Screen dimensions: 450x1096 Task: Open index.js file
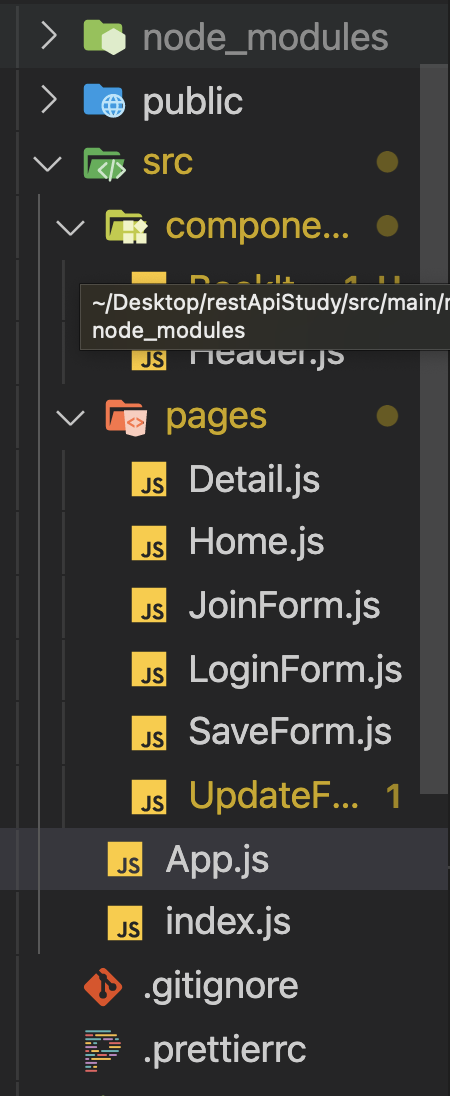pos(228,922)
